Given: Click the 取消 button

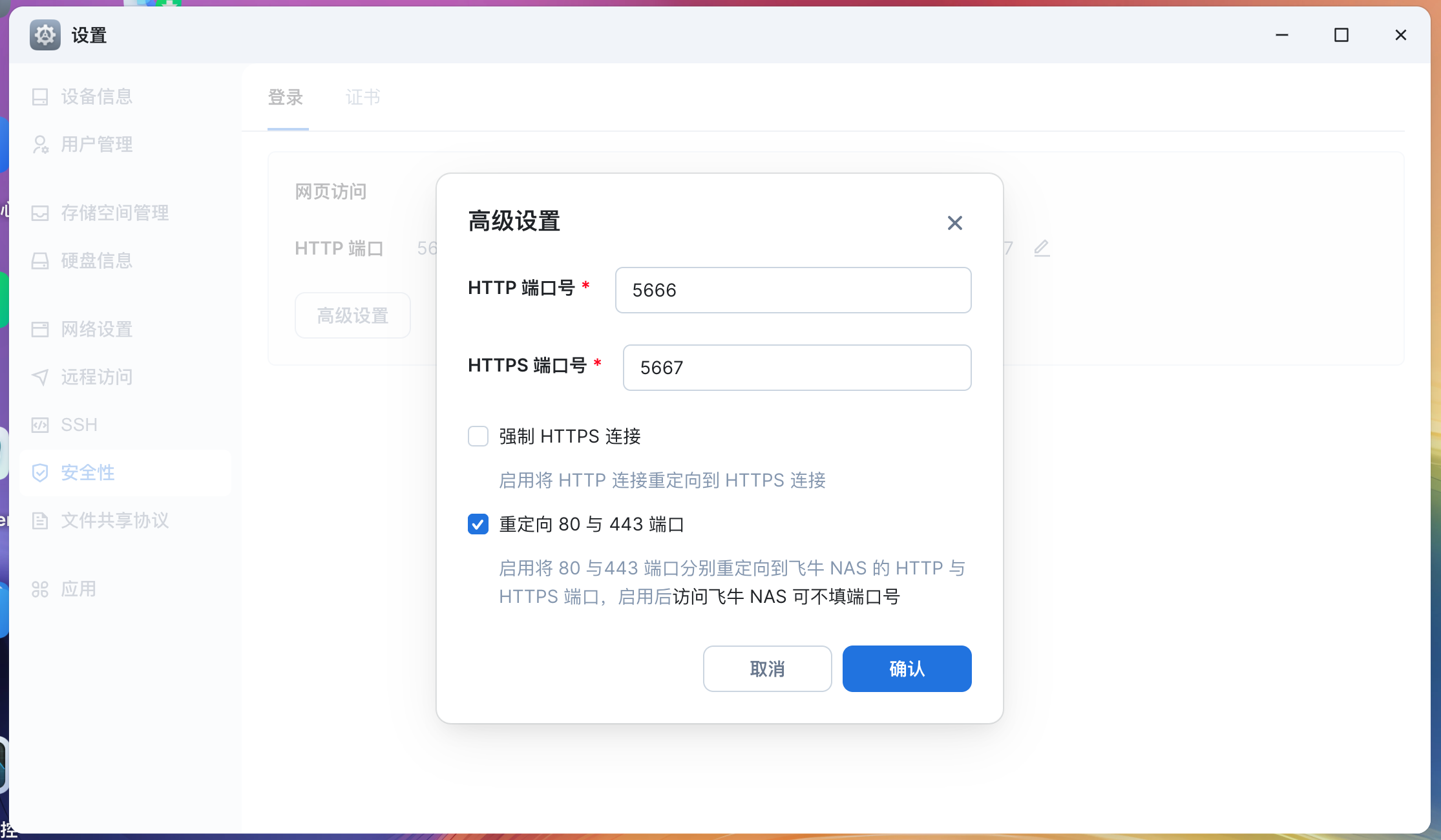Looking at the screenshot, I should tap(767, 669).
